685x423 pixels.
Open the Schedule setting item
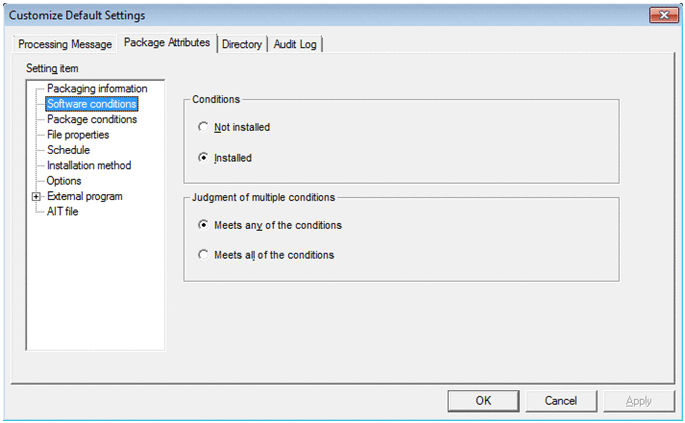click(68, 150)
